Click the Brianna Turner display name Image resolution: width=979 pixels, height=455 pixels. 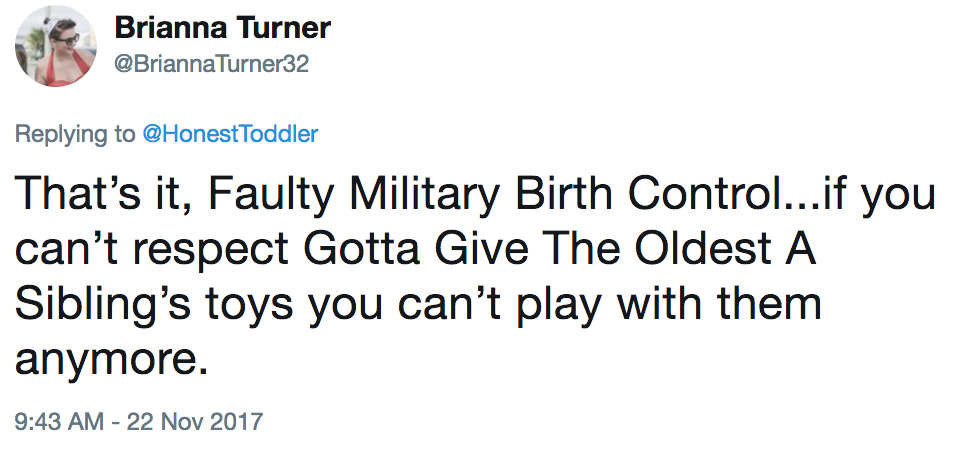coord(223,28)
